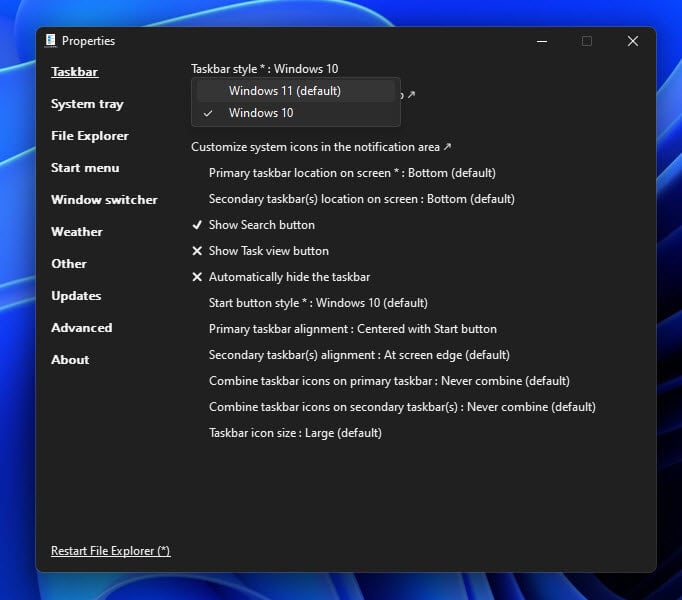
Task: Click the external link arrow behind the style menu
Action: pyautogui.click(x=411, y=94)
